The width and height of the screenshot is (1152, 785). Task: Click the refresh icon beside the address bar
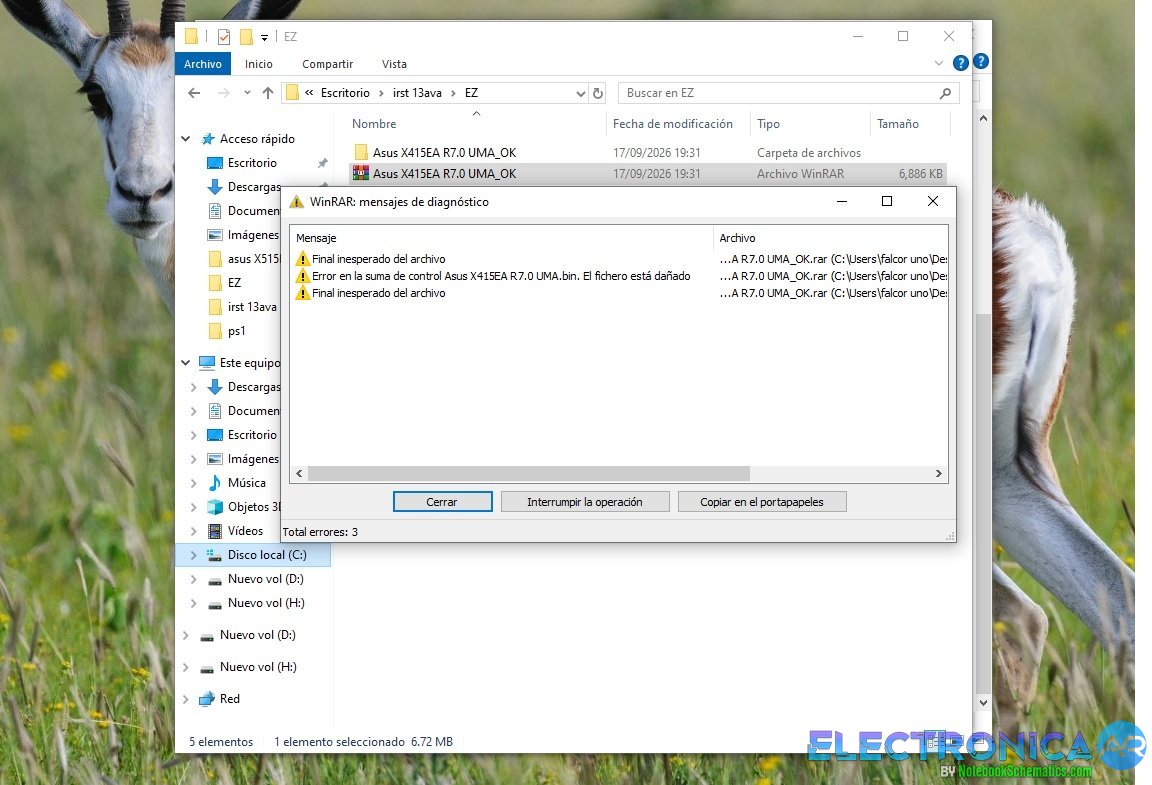pos(598,93)
